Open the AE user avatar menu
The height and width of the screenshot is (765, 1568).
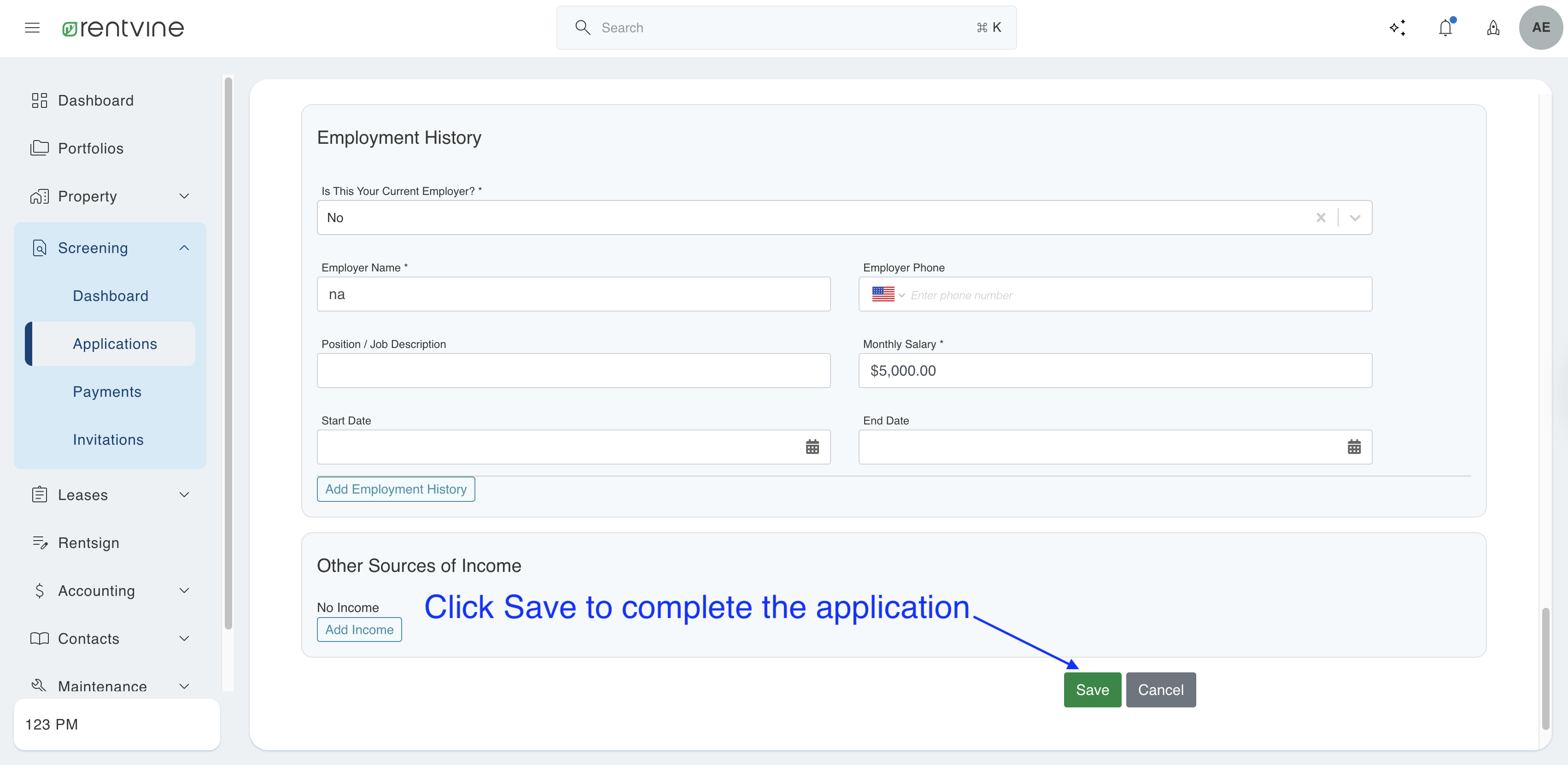point(1541,27)
